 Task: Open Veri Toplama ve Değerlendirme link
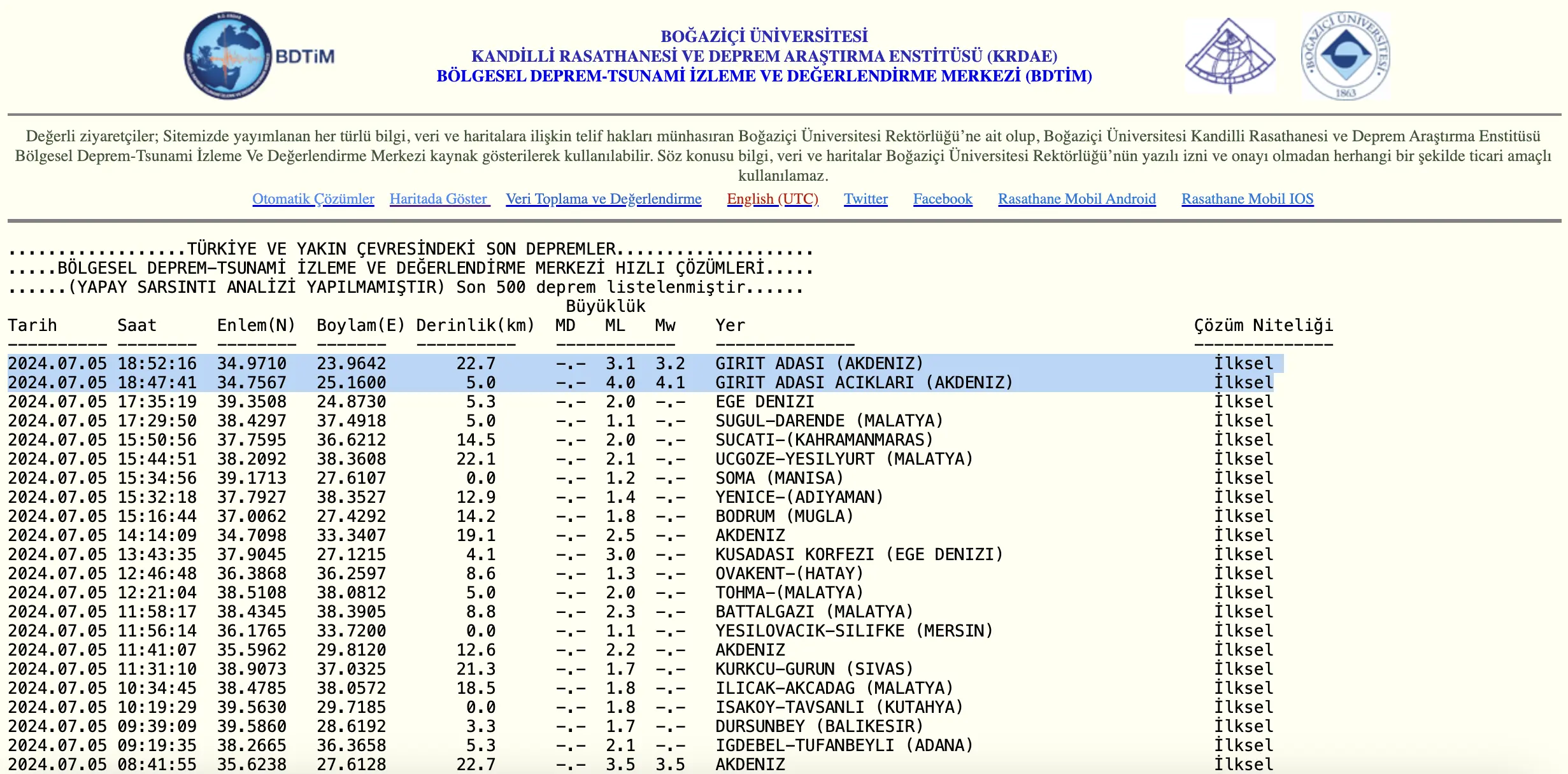pos(604,199)
